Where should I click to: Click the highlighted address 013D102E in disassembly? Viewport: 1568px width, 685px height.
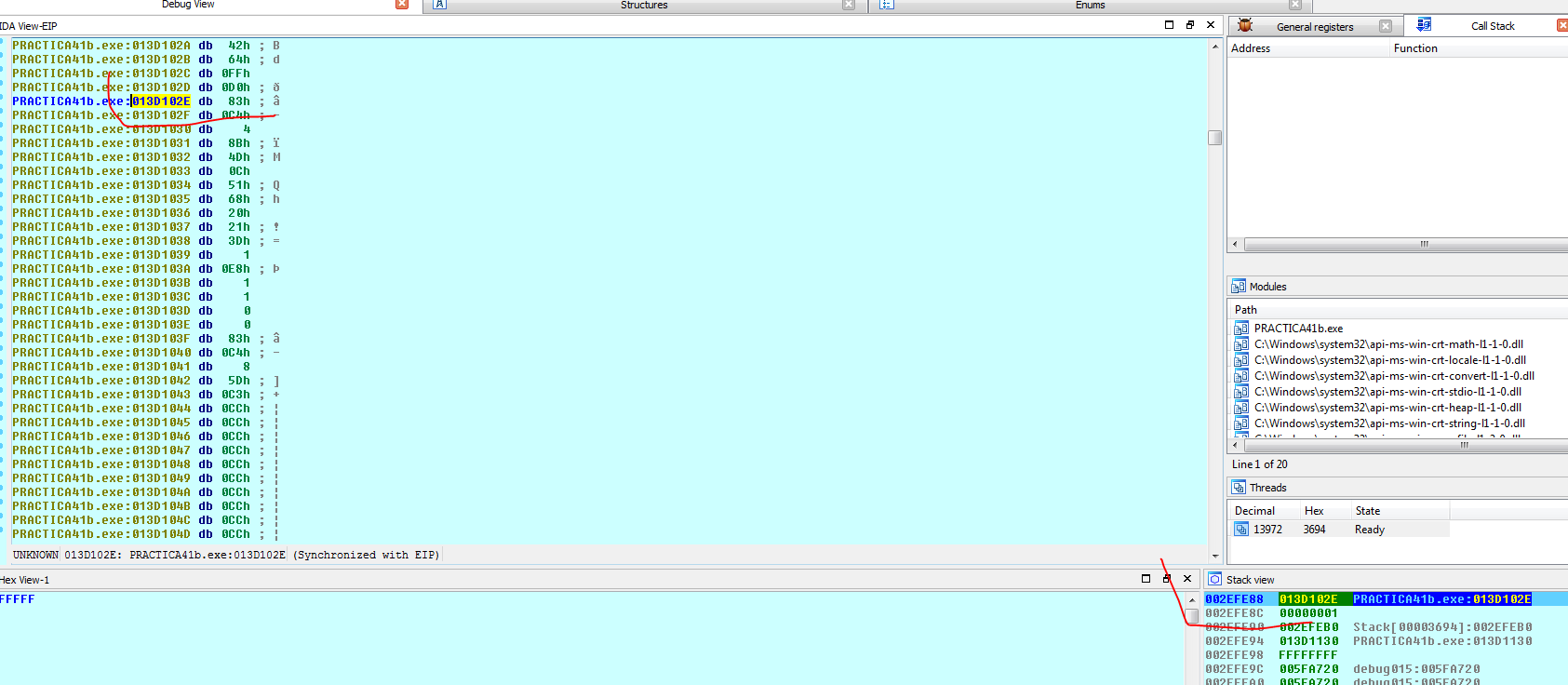(x=161, y=101)
